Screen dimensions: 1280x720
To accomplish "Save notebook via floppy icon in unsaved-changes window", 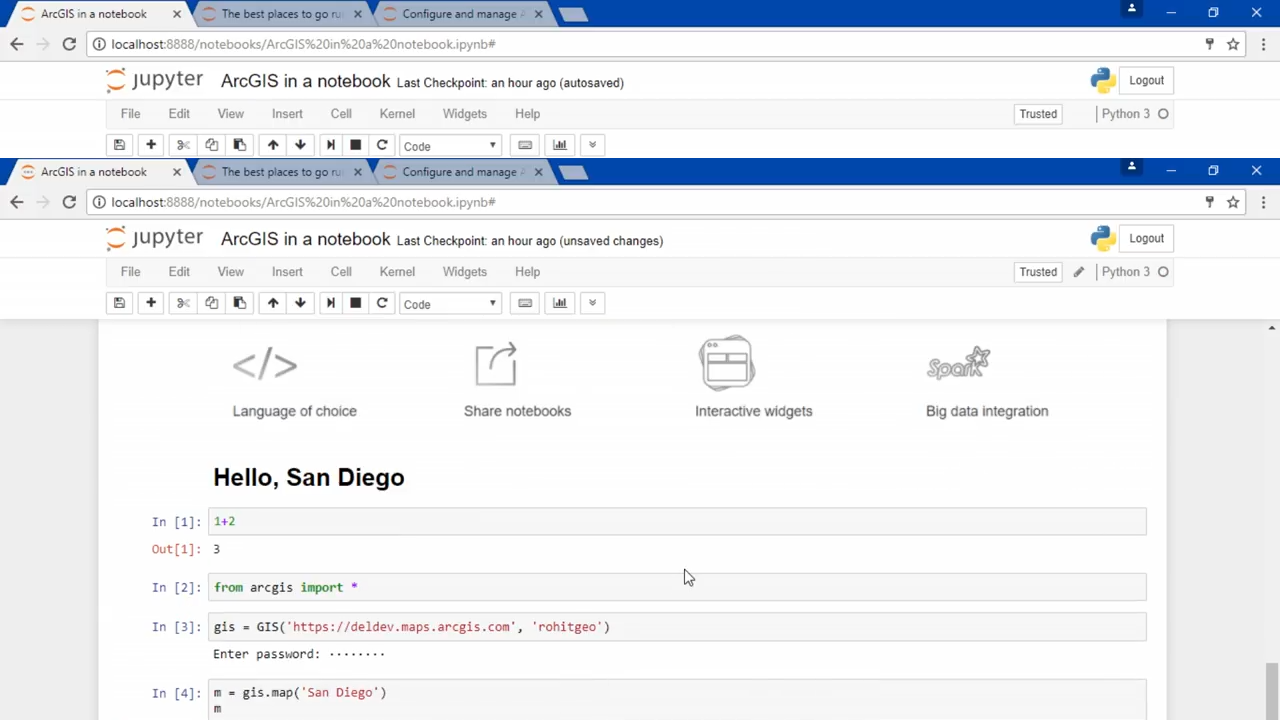I will point(119,303).
